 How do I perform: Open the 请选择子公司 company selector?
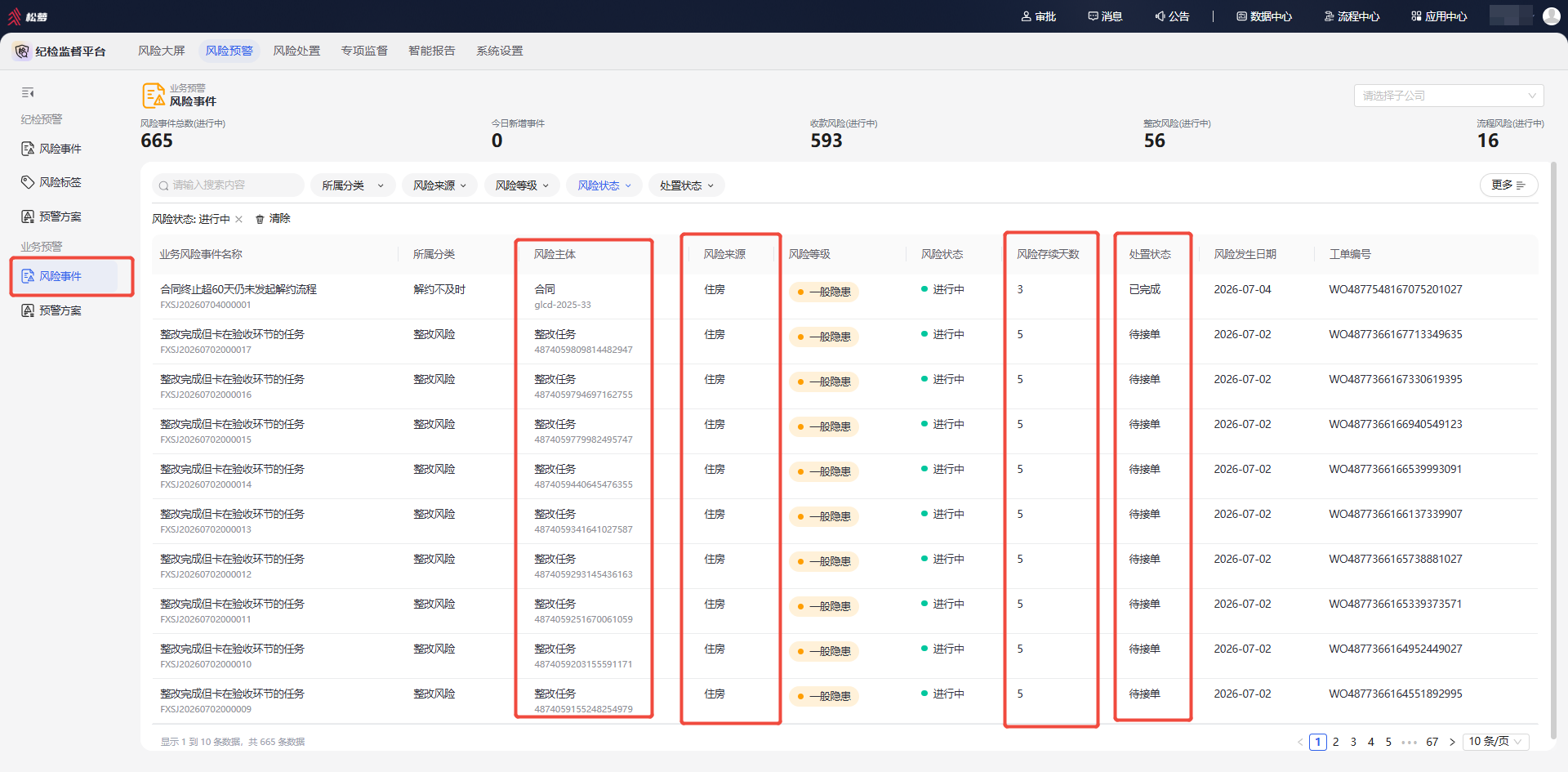coord(1449,96)
